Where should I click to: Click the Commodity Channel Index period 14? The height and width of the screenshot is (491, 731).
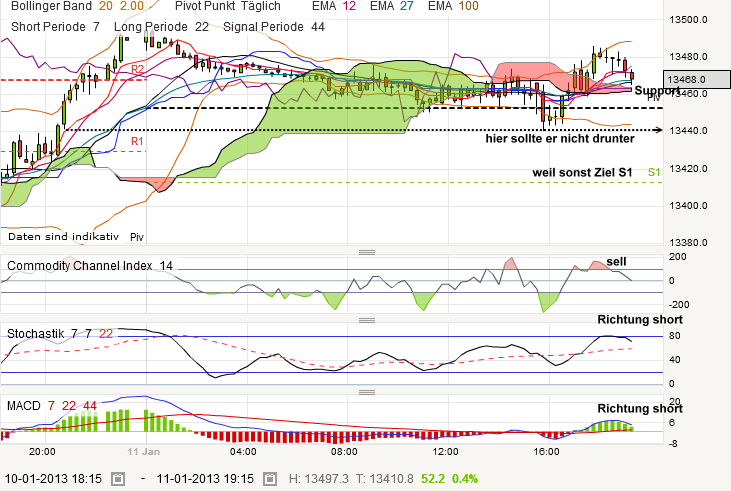166,266
